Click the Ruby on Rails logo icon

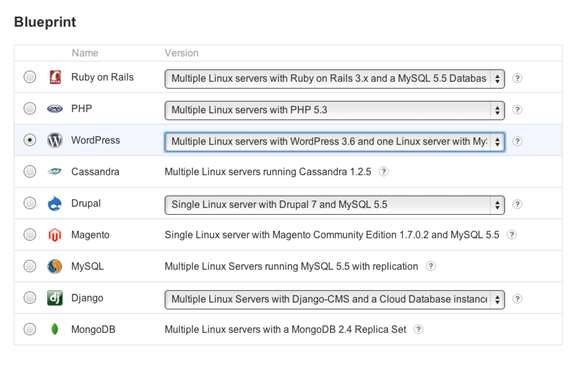(55, 77)
